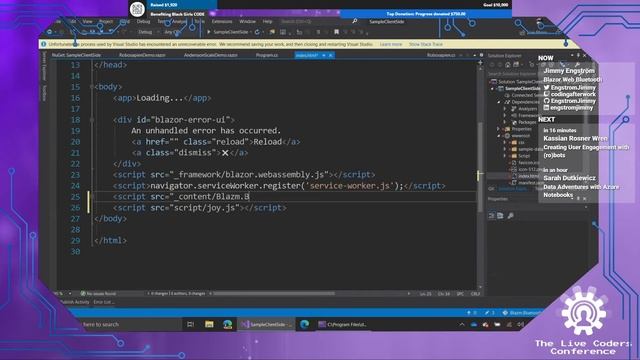Select favicon.ico file
640x360 pixels.
tap(525, 162)
